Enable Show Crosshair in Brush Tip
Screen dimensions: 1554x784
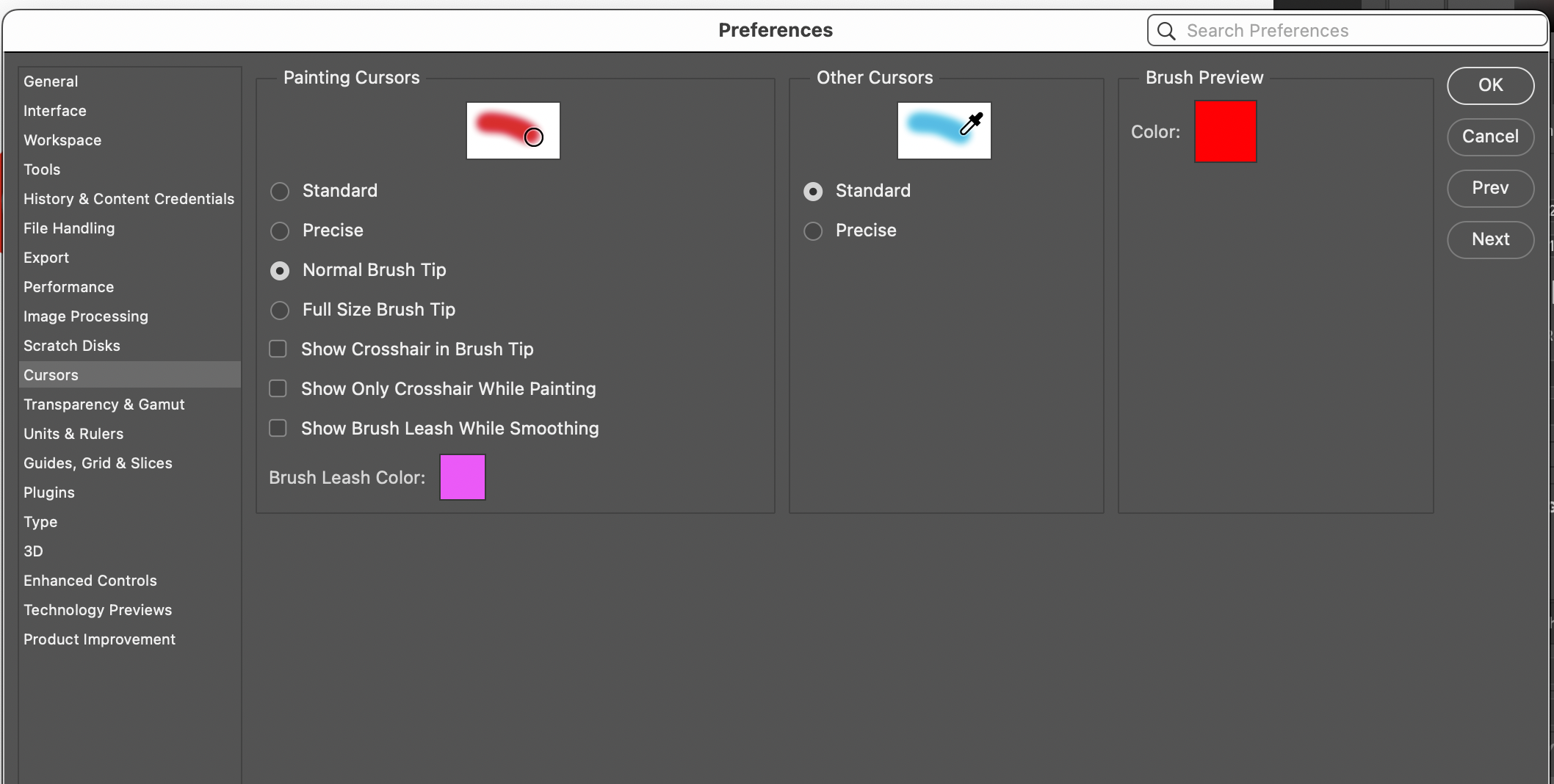tap(278, 349)
